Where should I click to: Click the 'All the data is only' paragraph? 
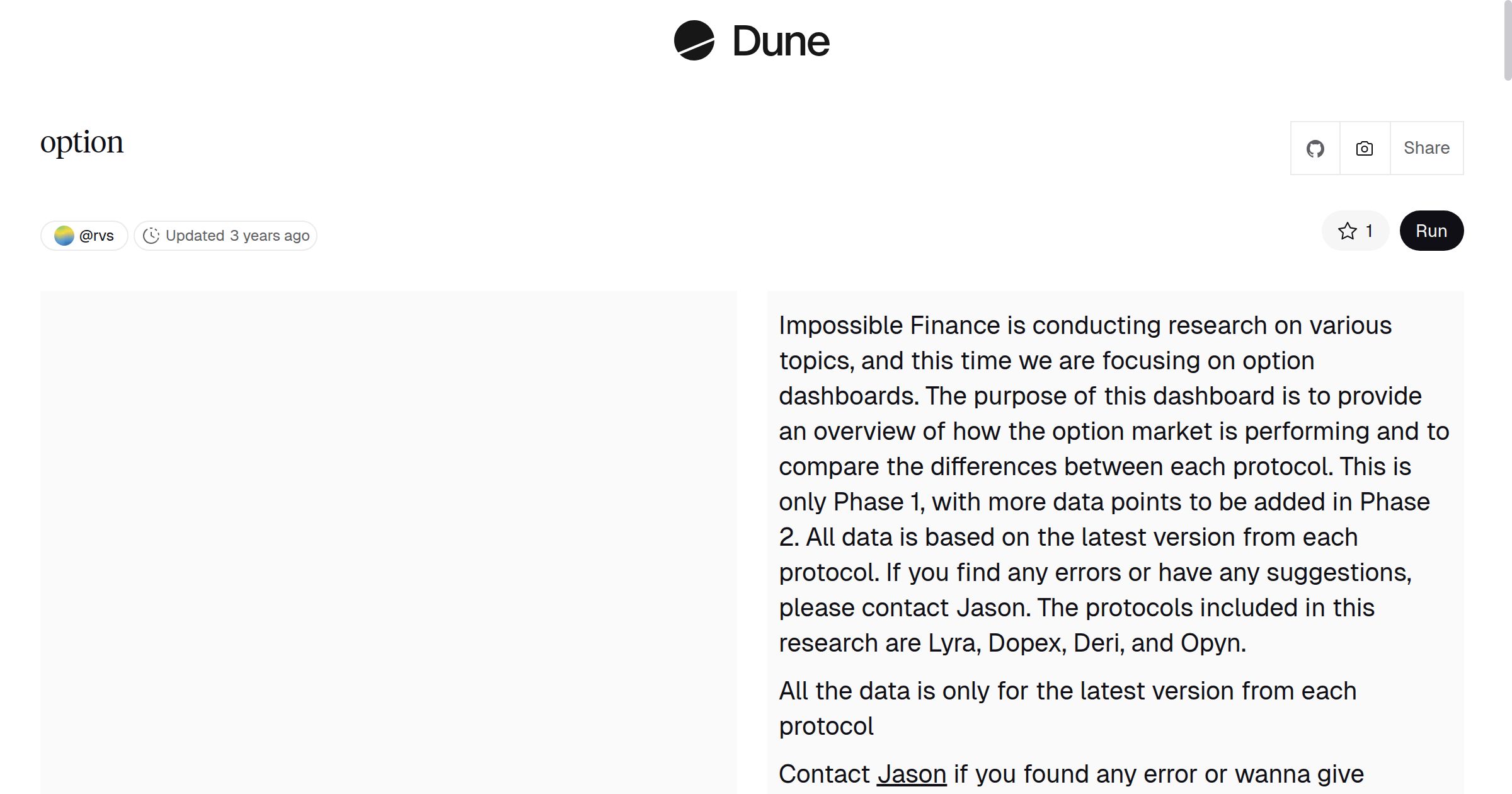click(1067, 691)
